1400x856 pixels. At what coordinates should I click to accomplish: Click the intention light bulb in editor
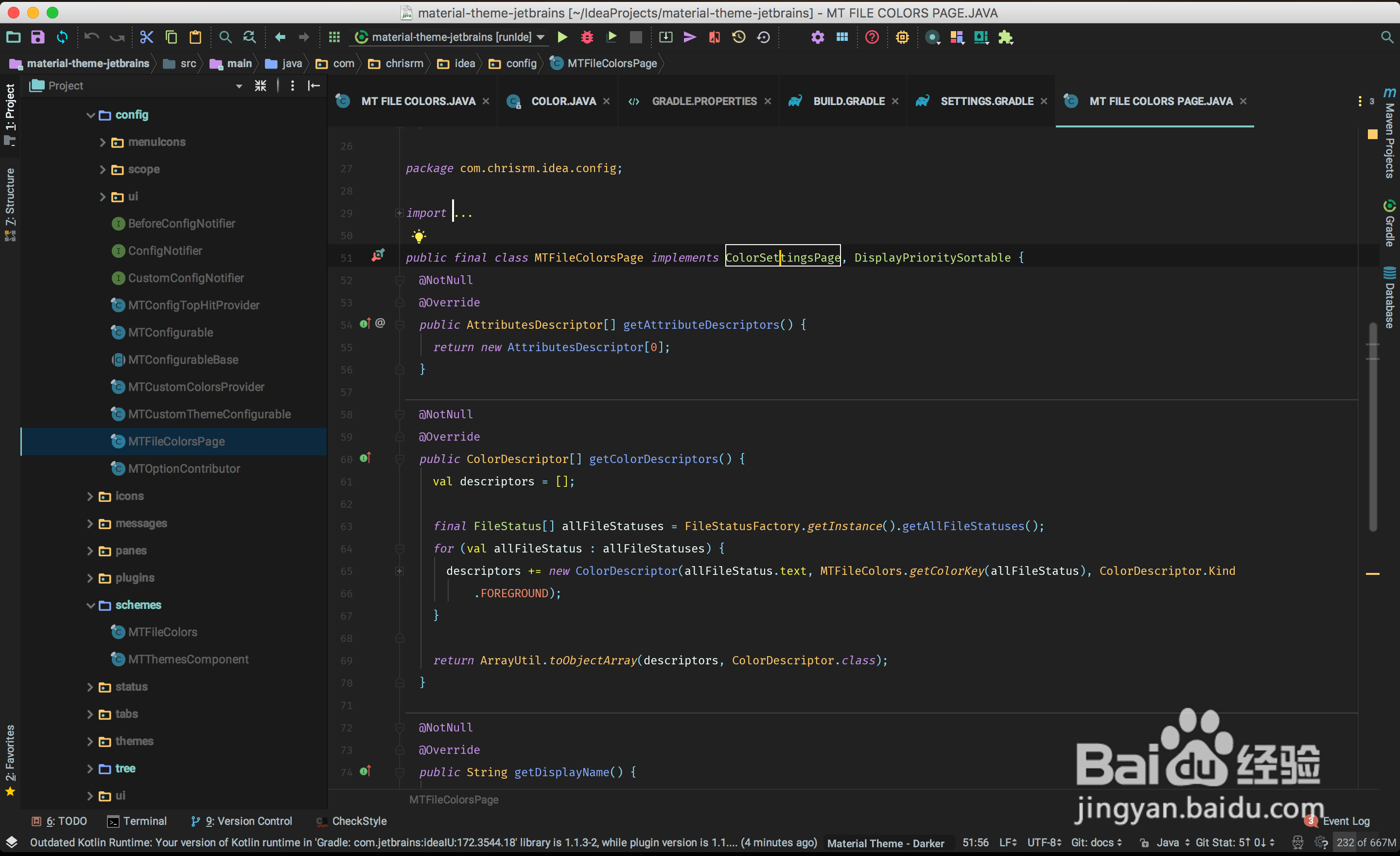(x=419, y=236)
